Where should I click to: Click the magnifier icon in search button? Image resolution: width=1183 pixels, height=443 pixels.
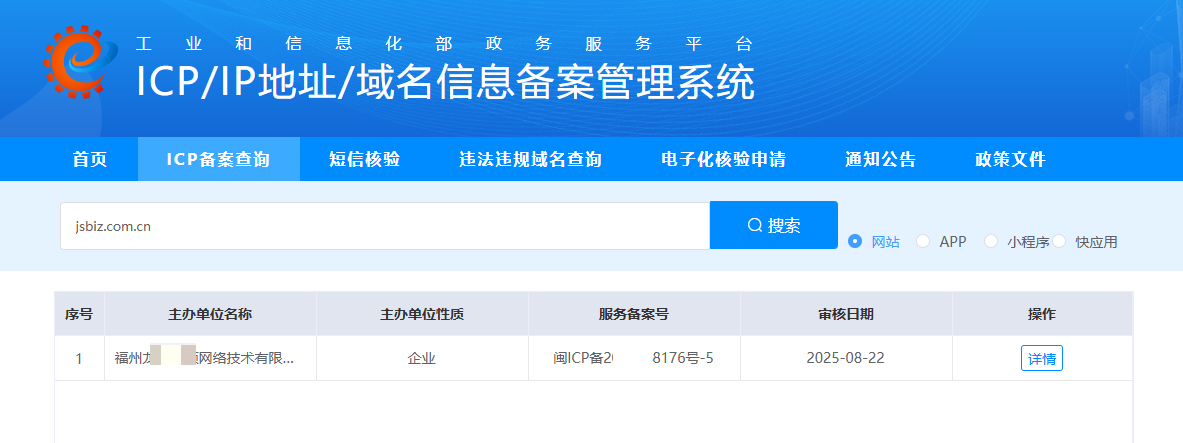pyautogui.click(x=754, y=225)
